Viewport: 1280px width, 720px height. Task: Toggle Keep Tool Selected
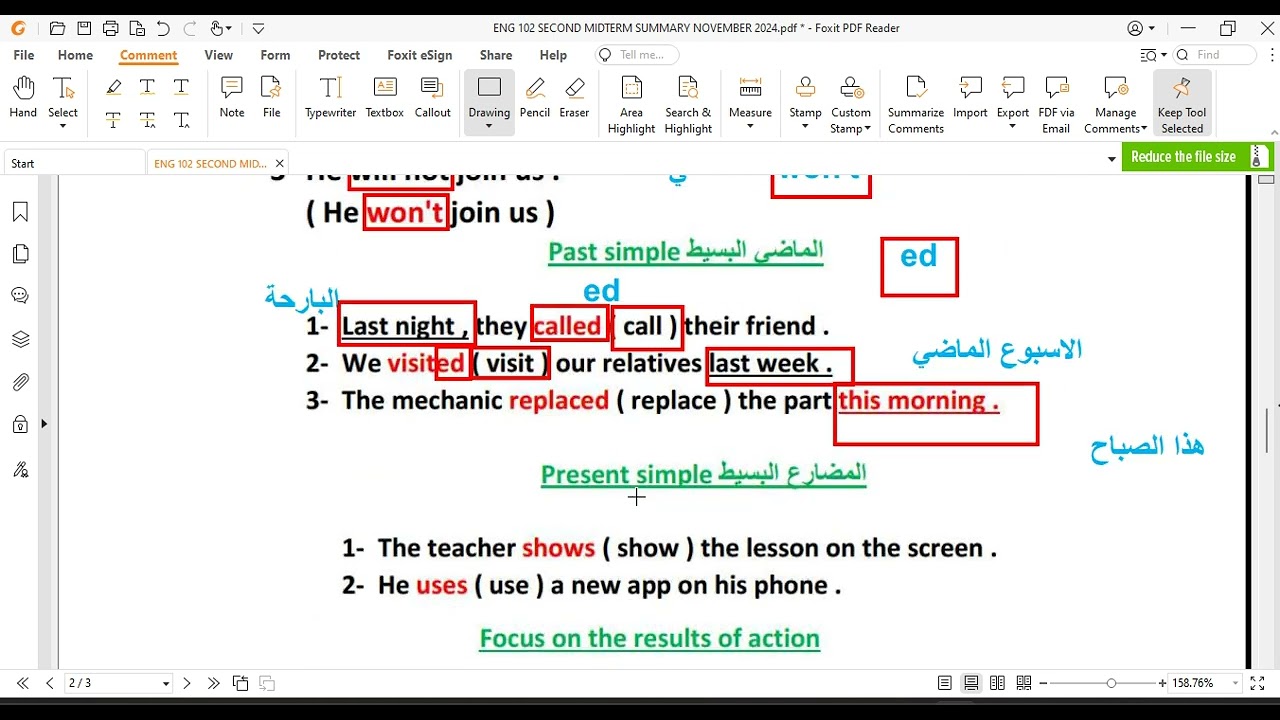tap(1182, 104)
